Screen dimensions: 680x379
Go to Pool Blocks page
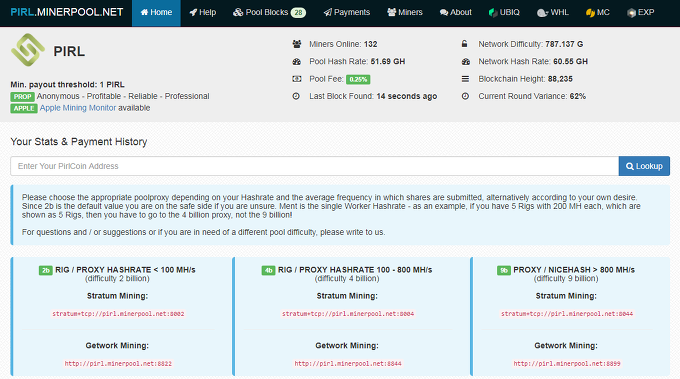pos(269,13)
